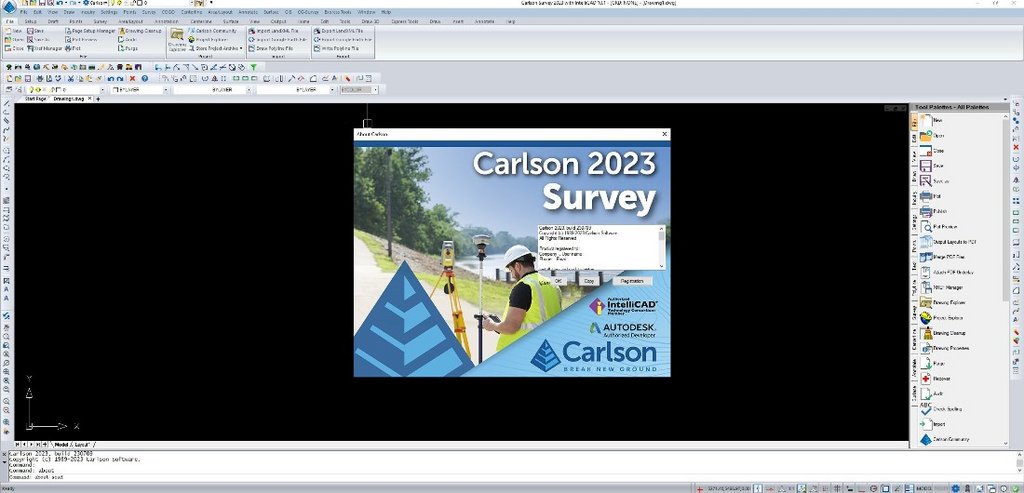Image resolution: width=1024 pixels, height=493 pixels.
Task: Click Carlson Community in the ribbon
Action: click(x=212, y=31)
